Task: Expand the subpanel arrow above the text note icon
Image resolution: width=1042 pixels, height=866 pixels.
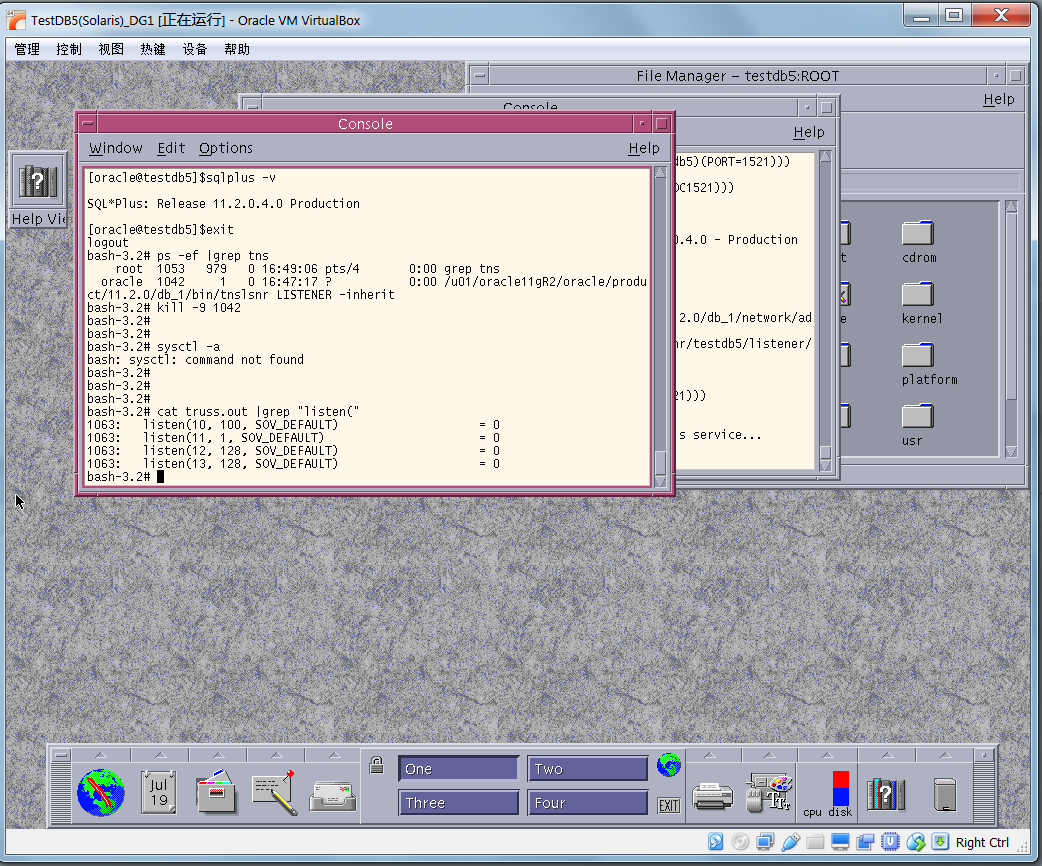Action: (276, 755)
